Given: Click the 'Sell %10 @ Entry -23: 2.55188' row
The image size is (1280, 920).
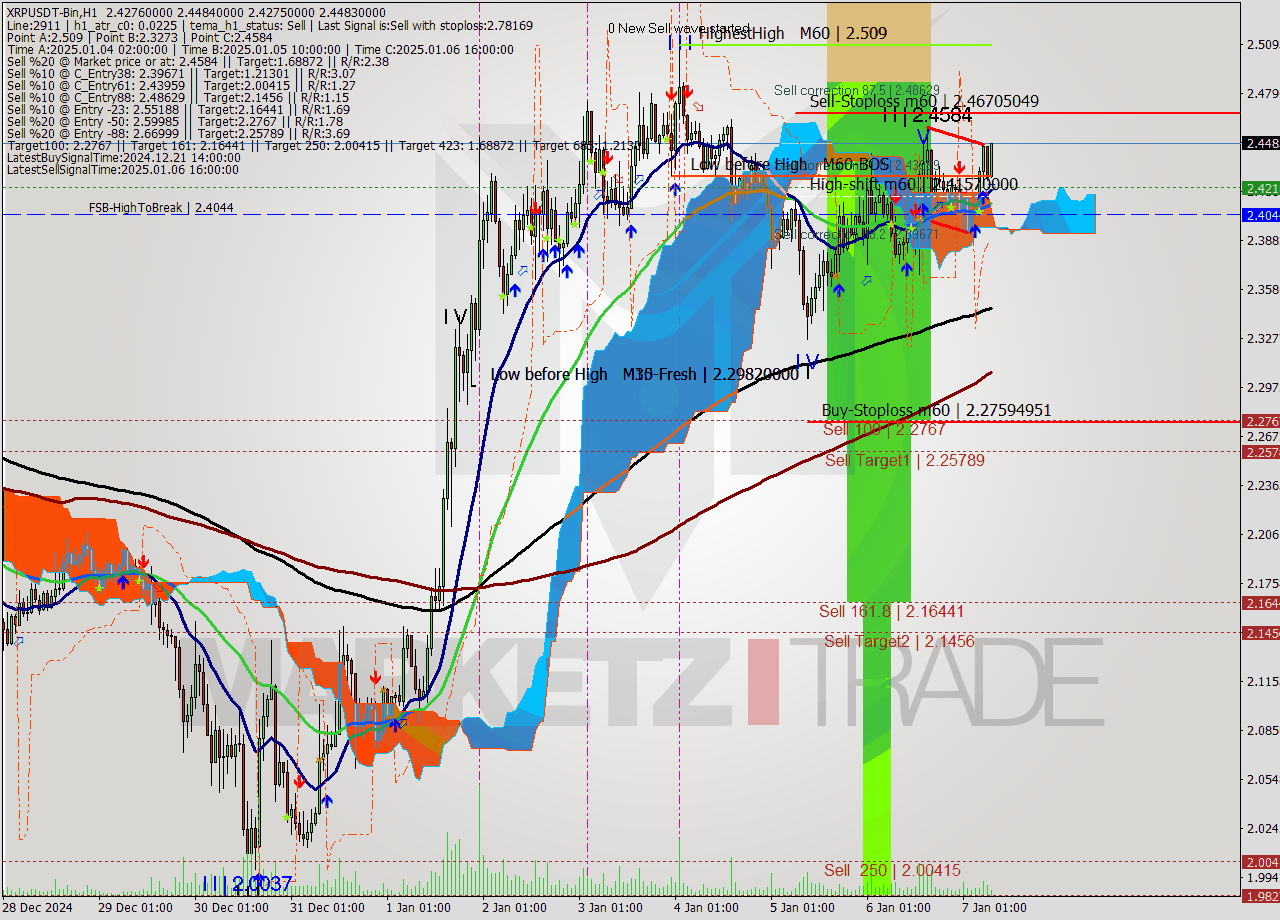Looking at the screenshot, I should pos(177,109).
